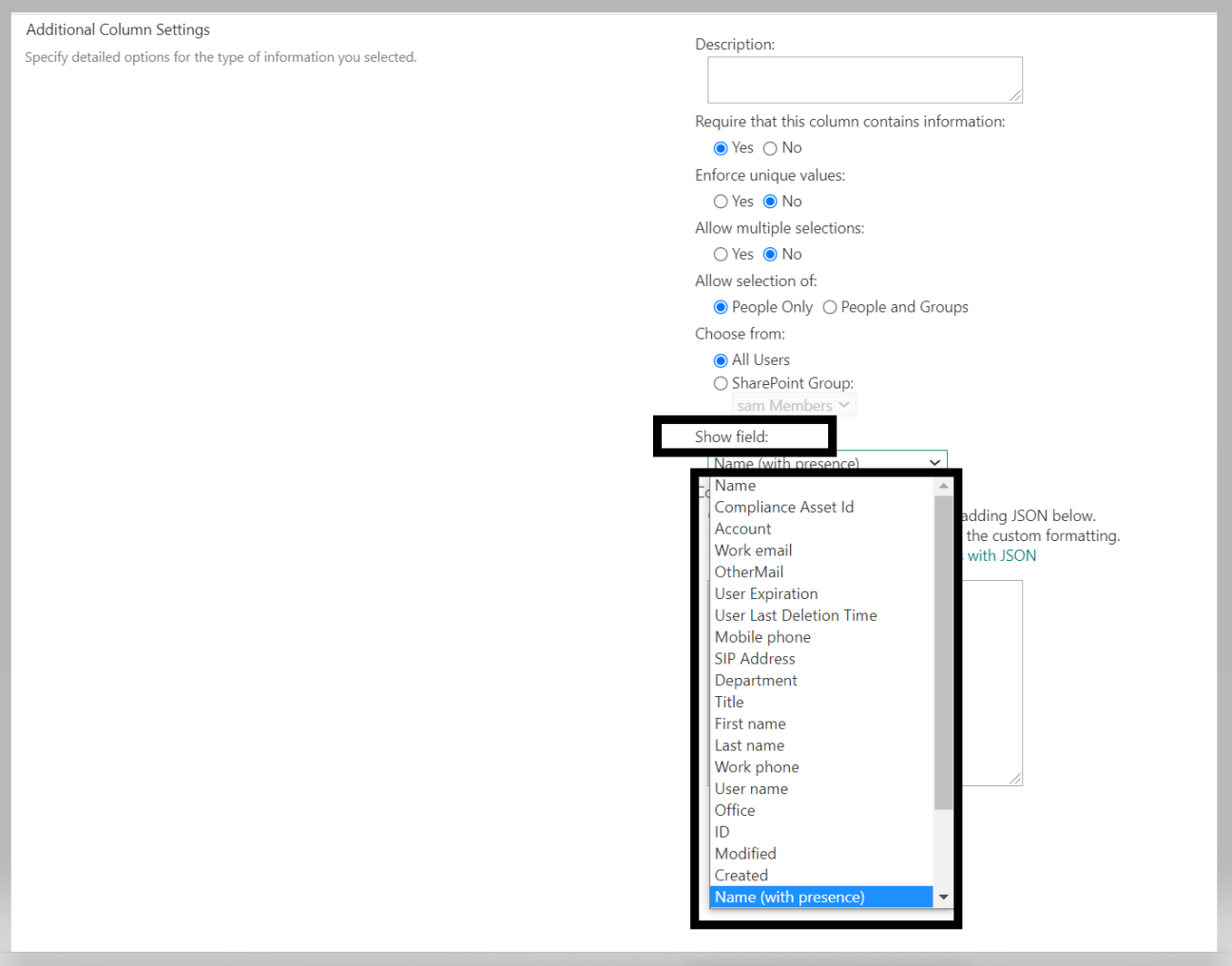Viewport: 1232px width, 966px height.
Task: Choose People Only for allow selection
Action: (721, 307)
